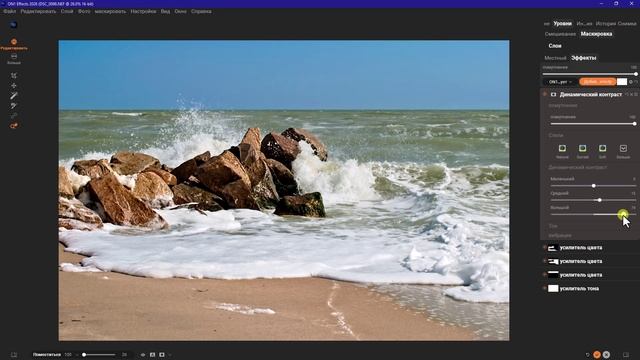
Task: Click the ON1 logo icon top-left
Action: pyautogui.click(x=13, y=24)
